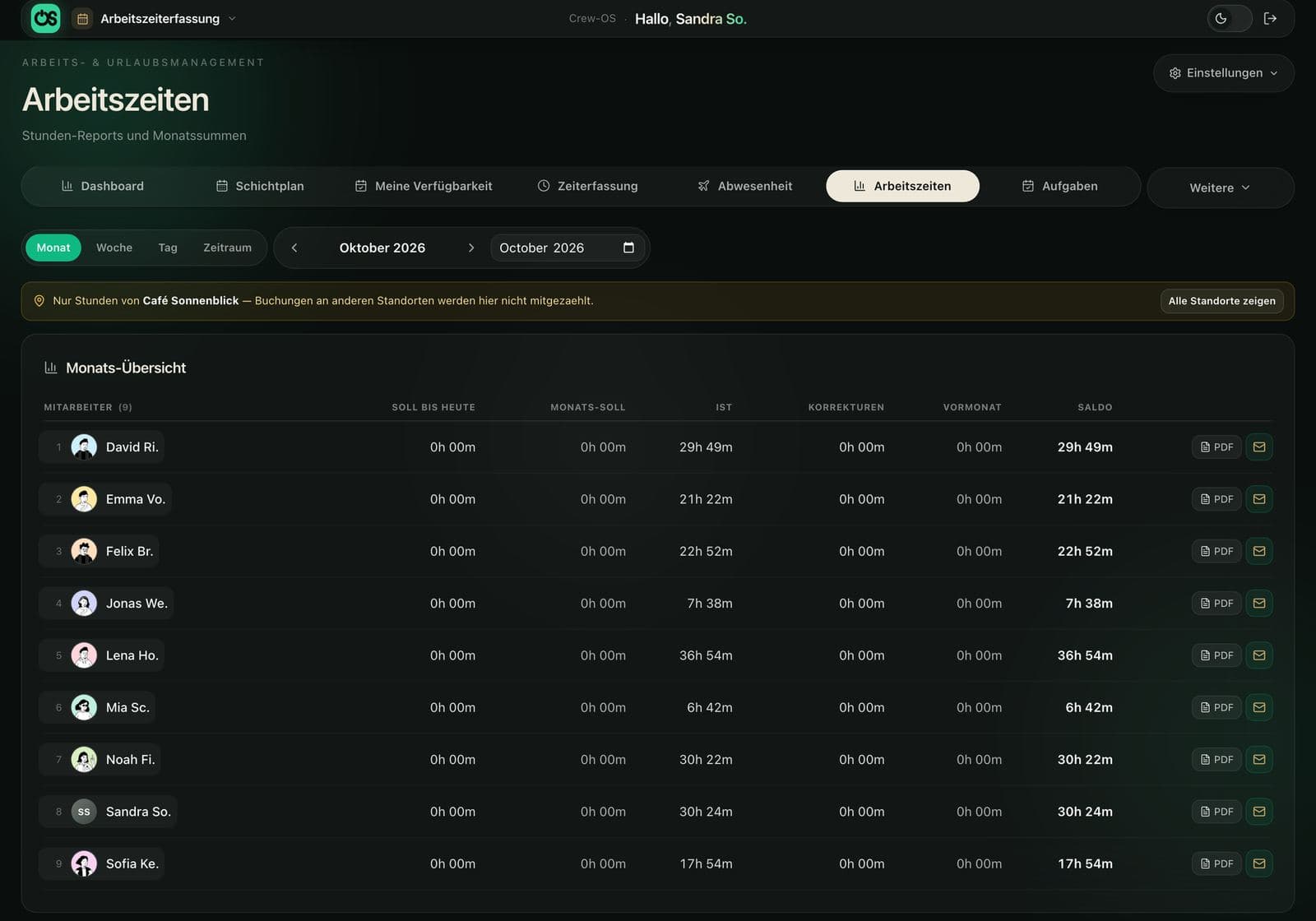The height and width of the screenshot is (921, 1316).
Task: Download PDF for Lena Ho.
Action: point(1216,655)
